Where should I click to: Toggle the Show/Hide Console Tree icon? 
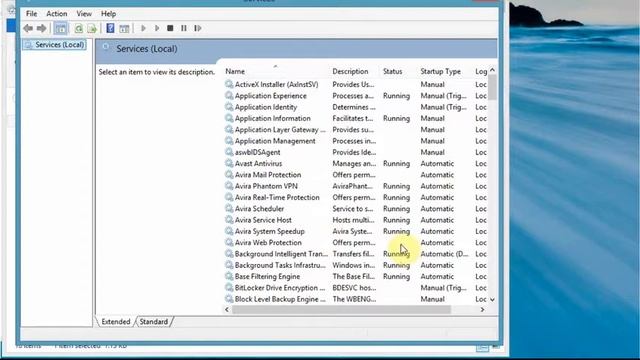pos(61,28)
